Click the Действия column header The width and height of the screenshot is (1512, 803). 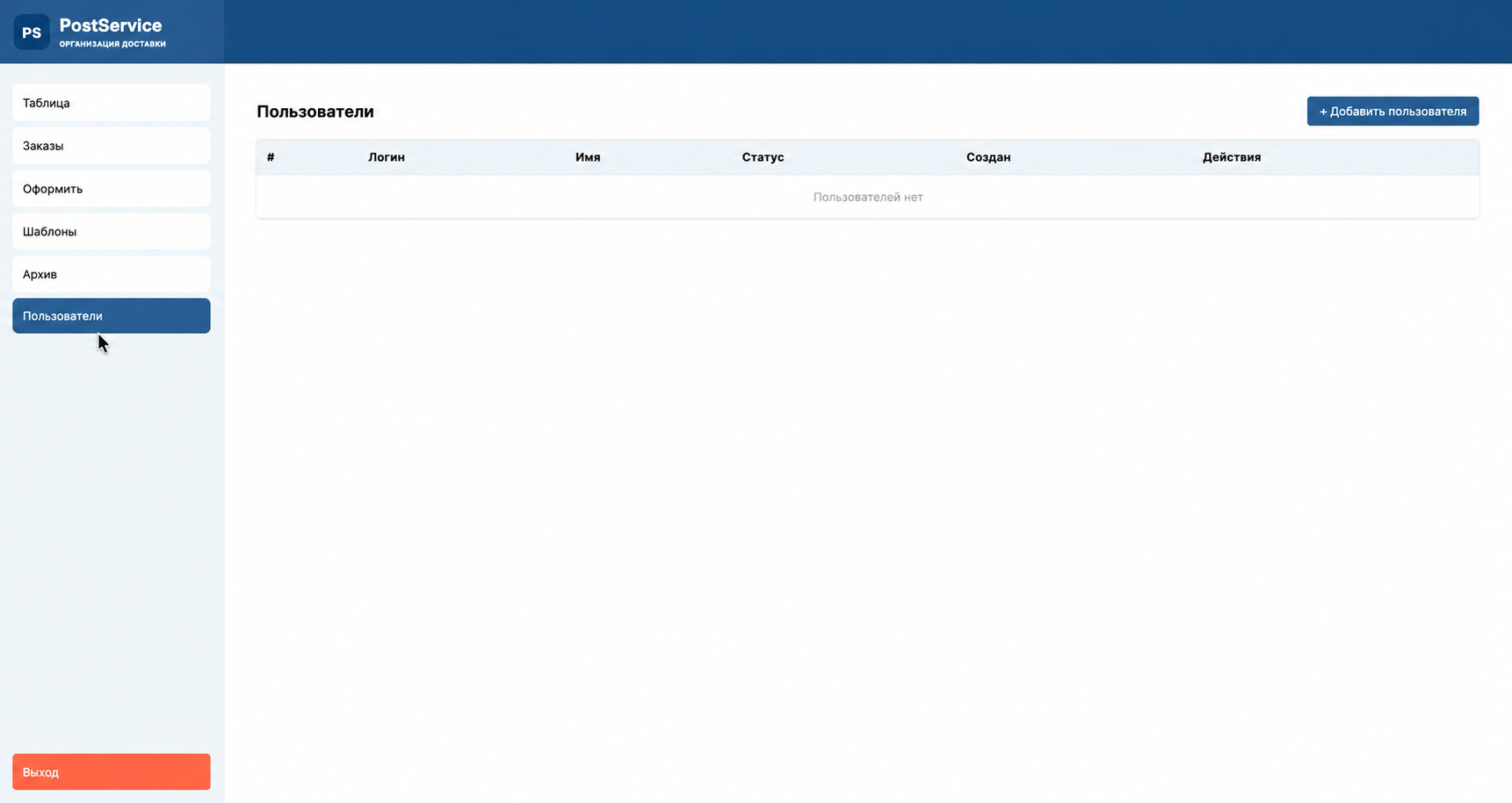coord(1232,157)
